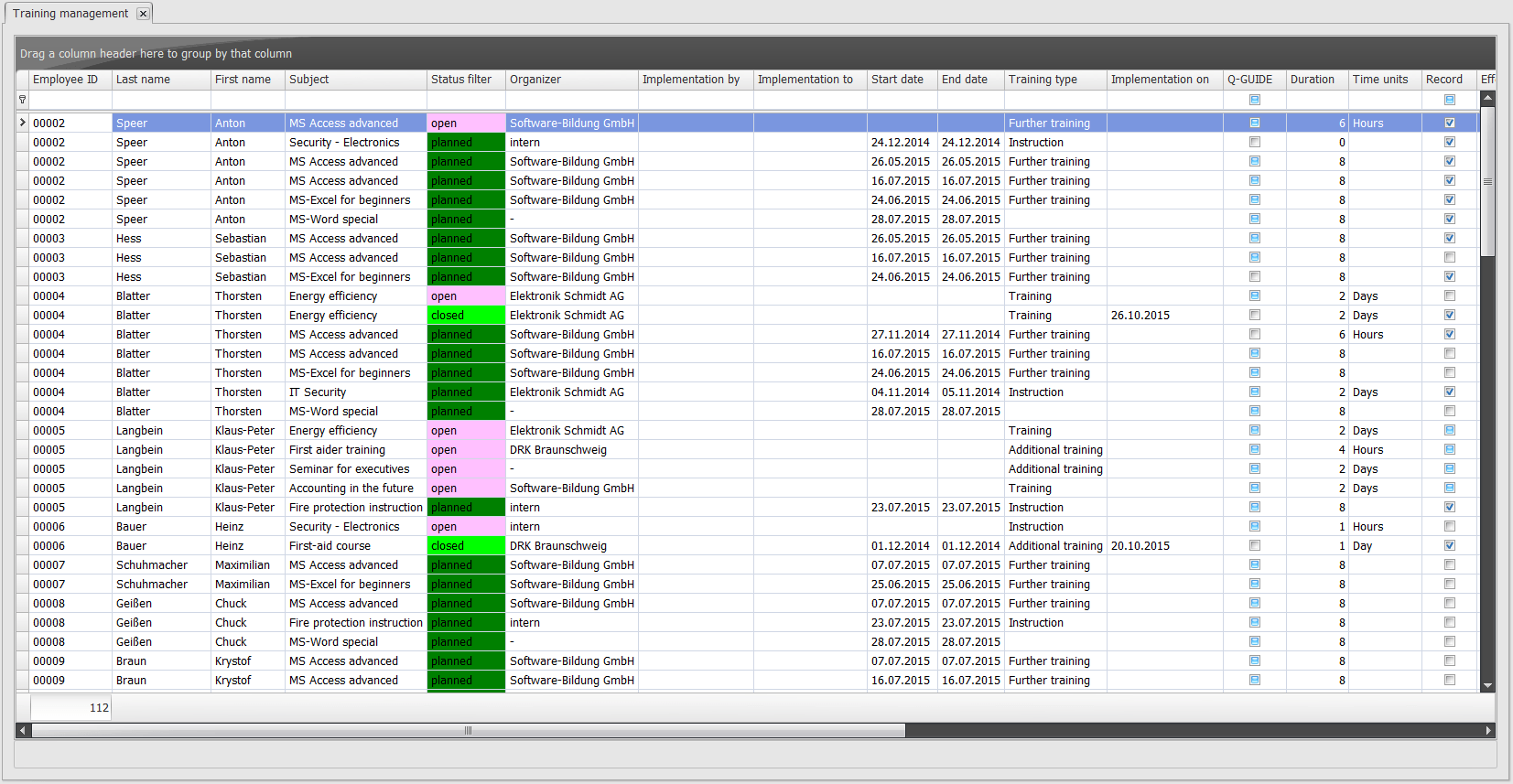
Task: Select the Training management tab
Action: [x=70, y=14]
